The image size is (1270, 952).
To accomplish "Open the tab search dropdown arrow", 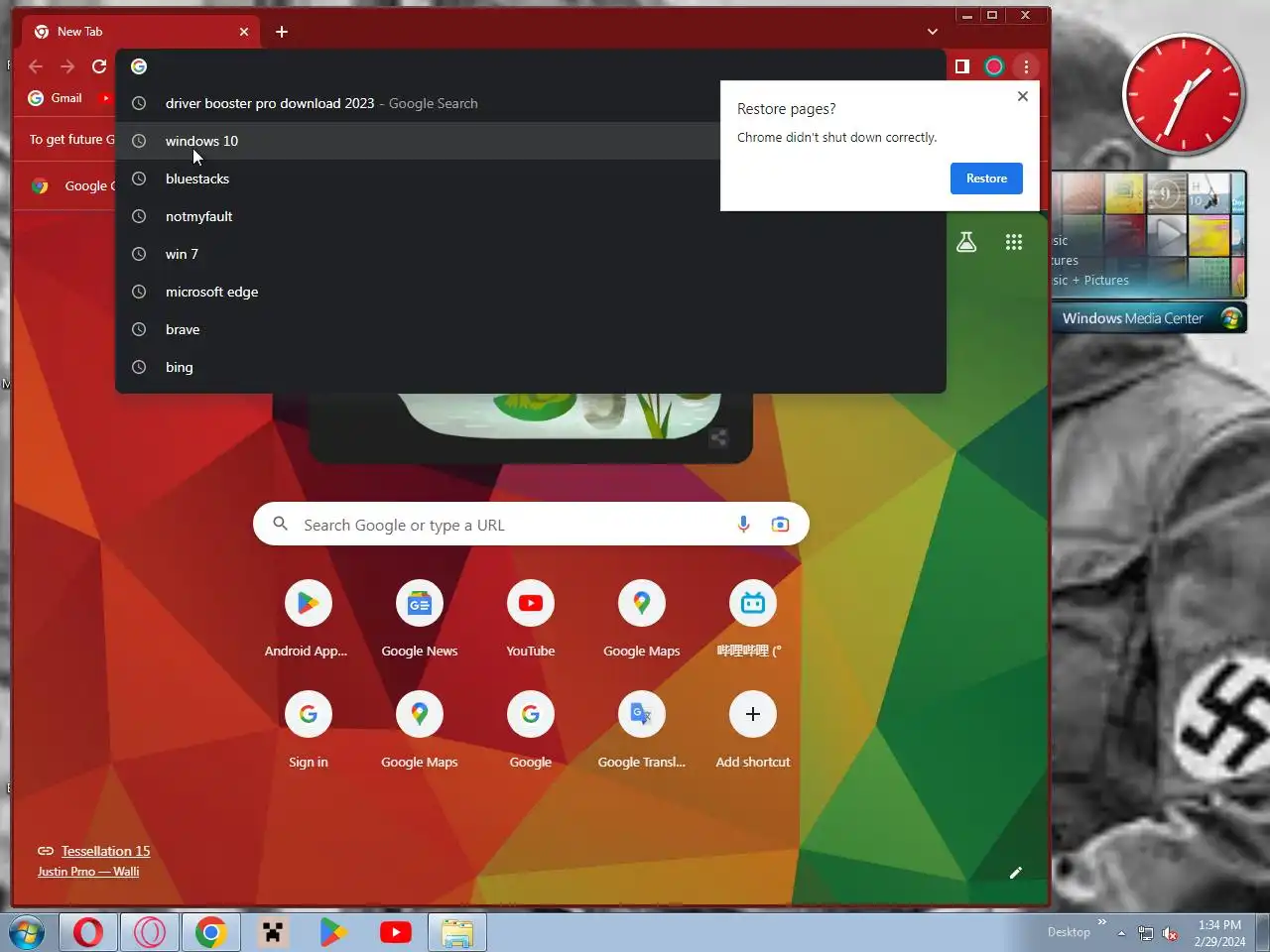I will [933, 32].
